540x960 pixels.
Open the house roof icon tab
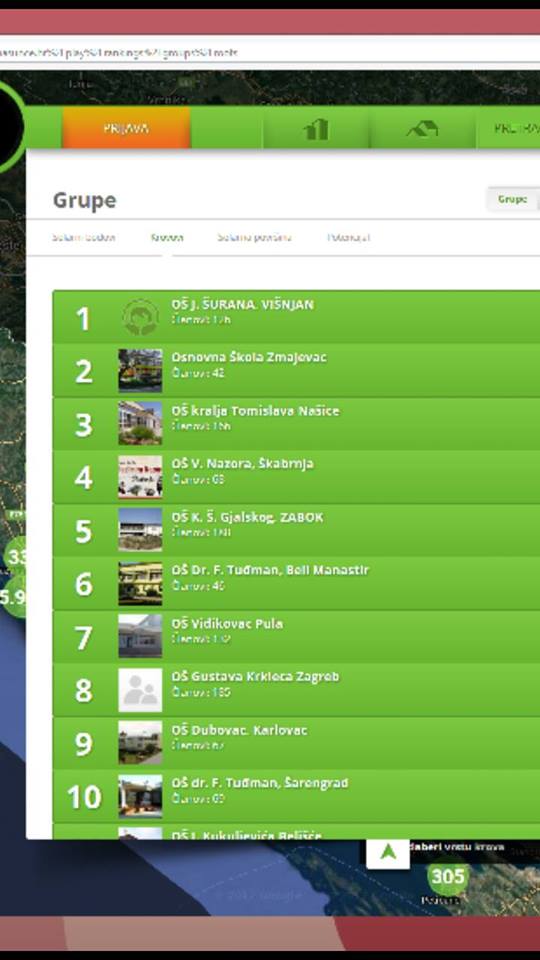[x=422, y=128]
